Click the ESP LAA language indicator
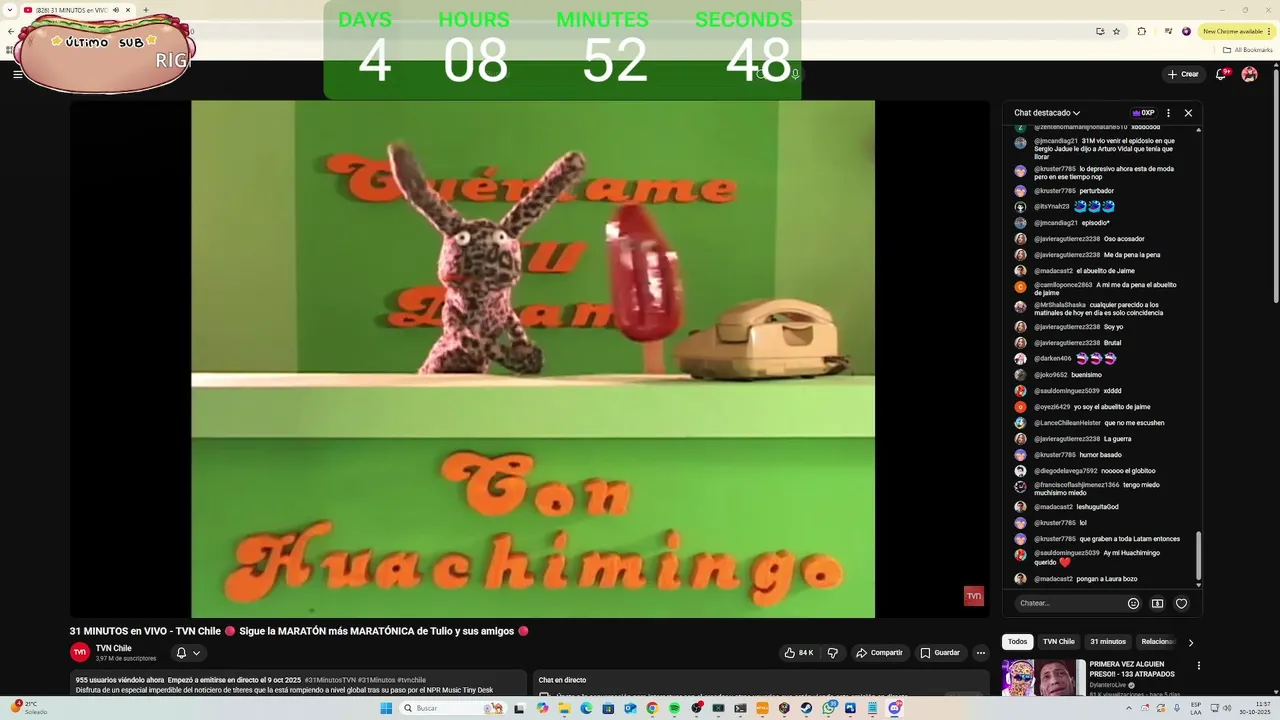Viewport: 1280px width, 720px height. (x=1196, y=708)
